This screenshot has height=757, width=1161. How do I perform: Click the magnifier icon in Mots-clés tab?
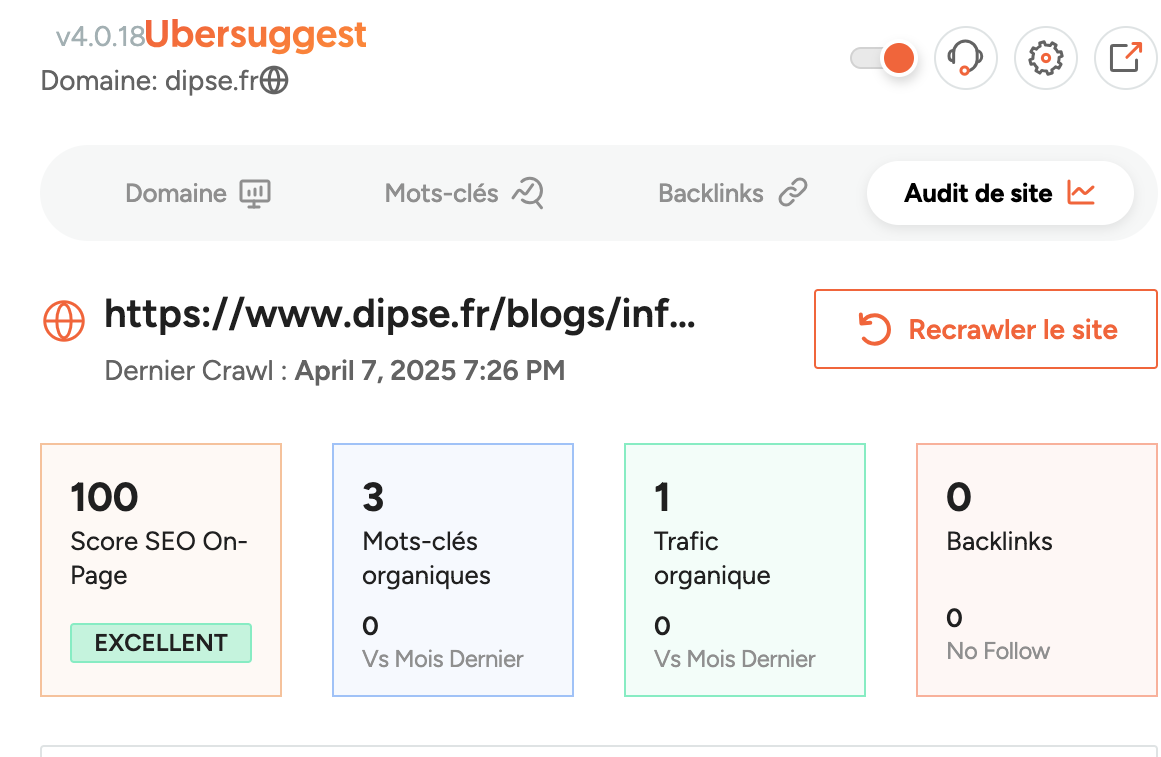click(527, 193)
